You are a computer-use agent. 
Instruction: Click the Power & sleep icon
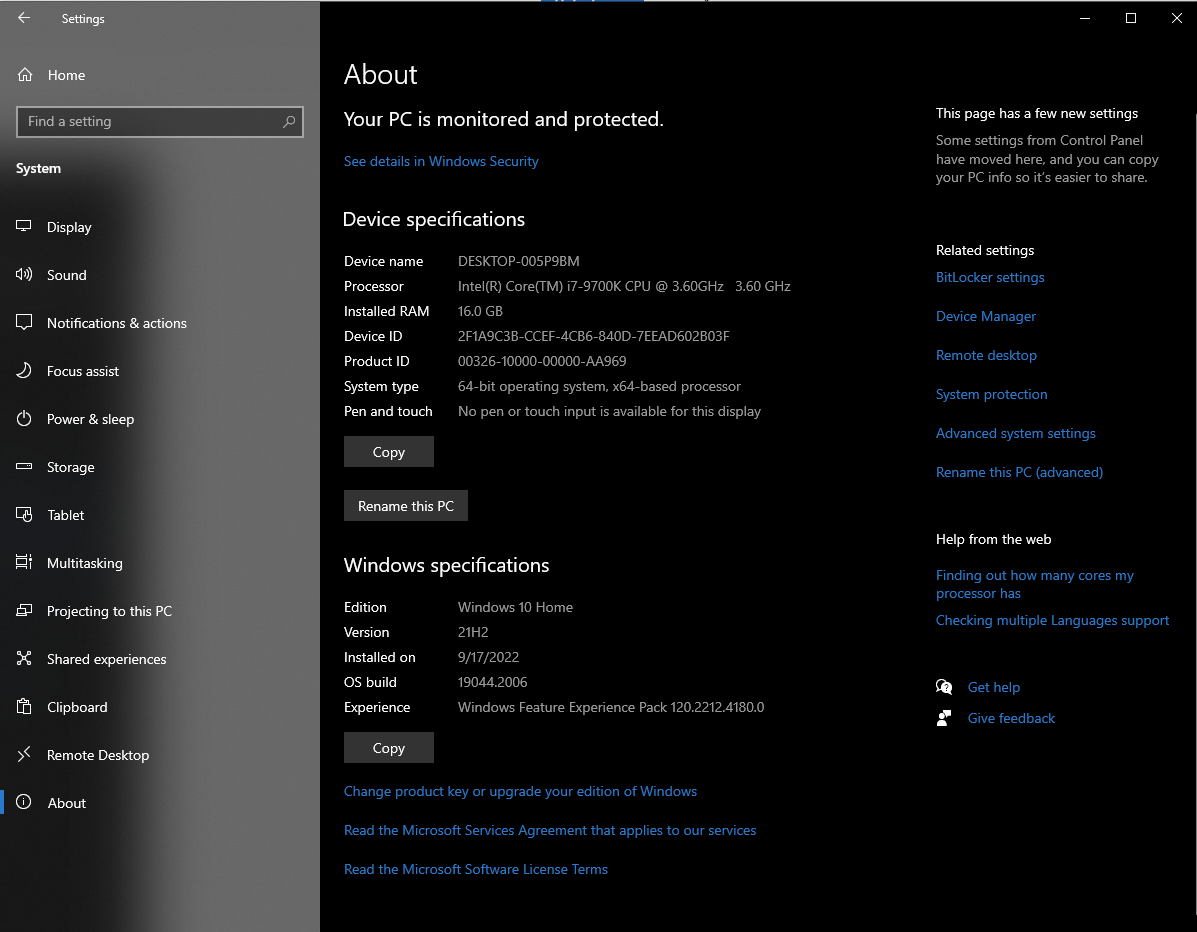tap(24, 418)
